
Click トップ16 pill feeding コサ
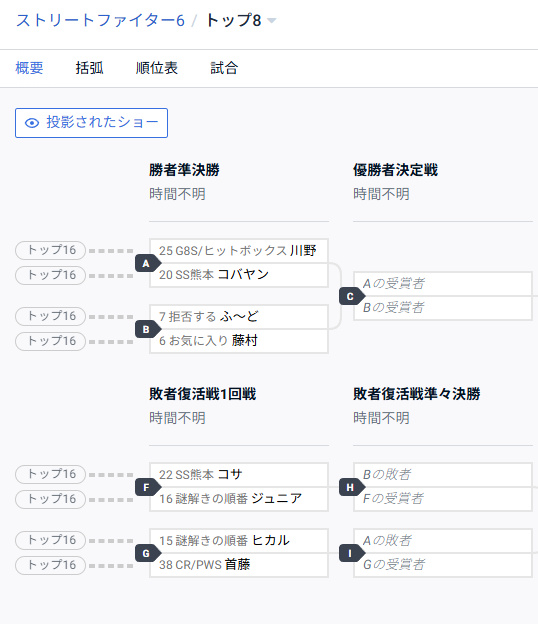coord(51,474)
